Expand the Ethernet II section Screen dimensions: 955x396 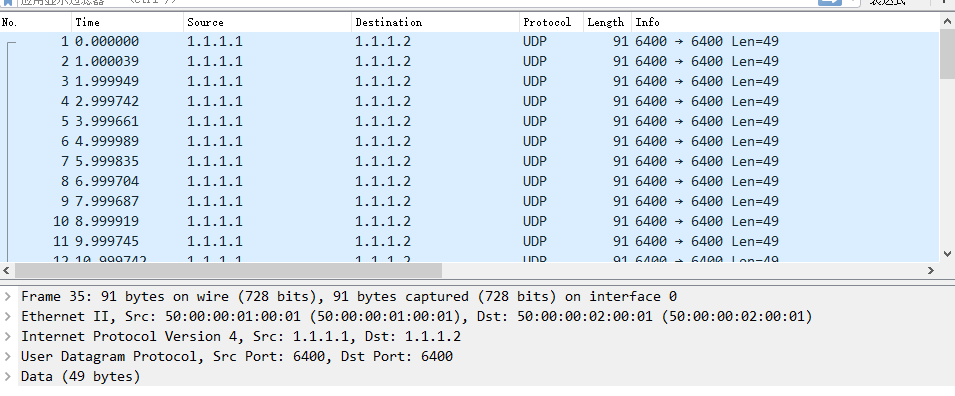(7, 316)
